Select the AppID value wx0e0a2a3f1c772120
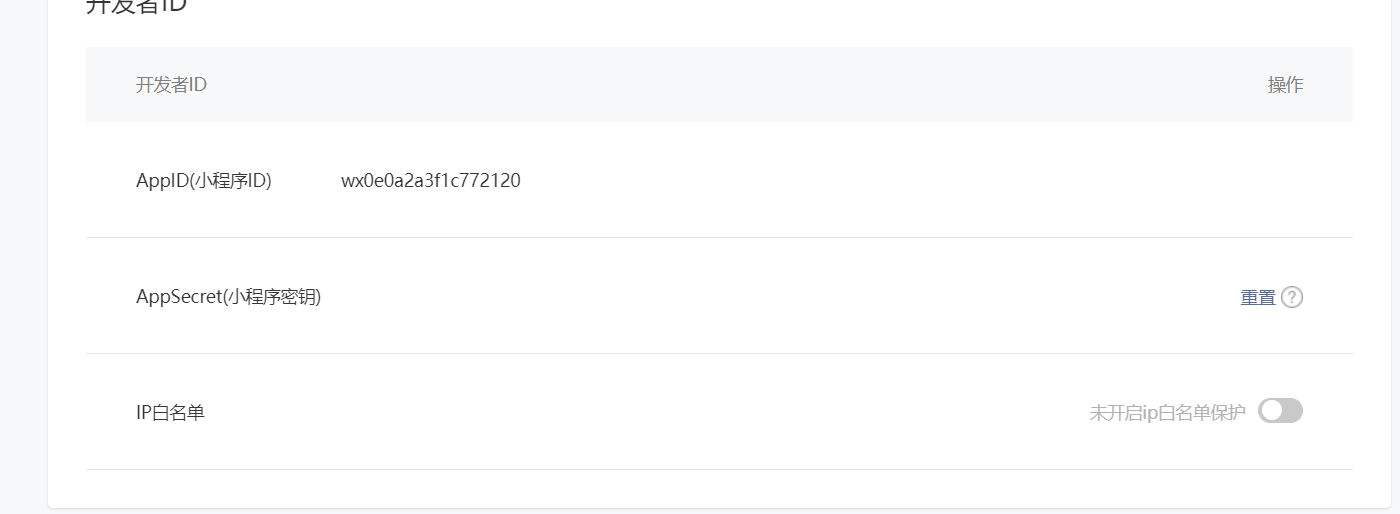Viewport: 1400px width, 514px height. (431, 181)
